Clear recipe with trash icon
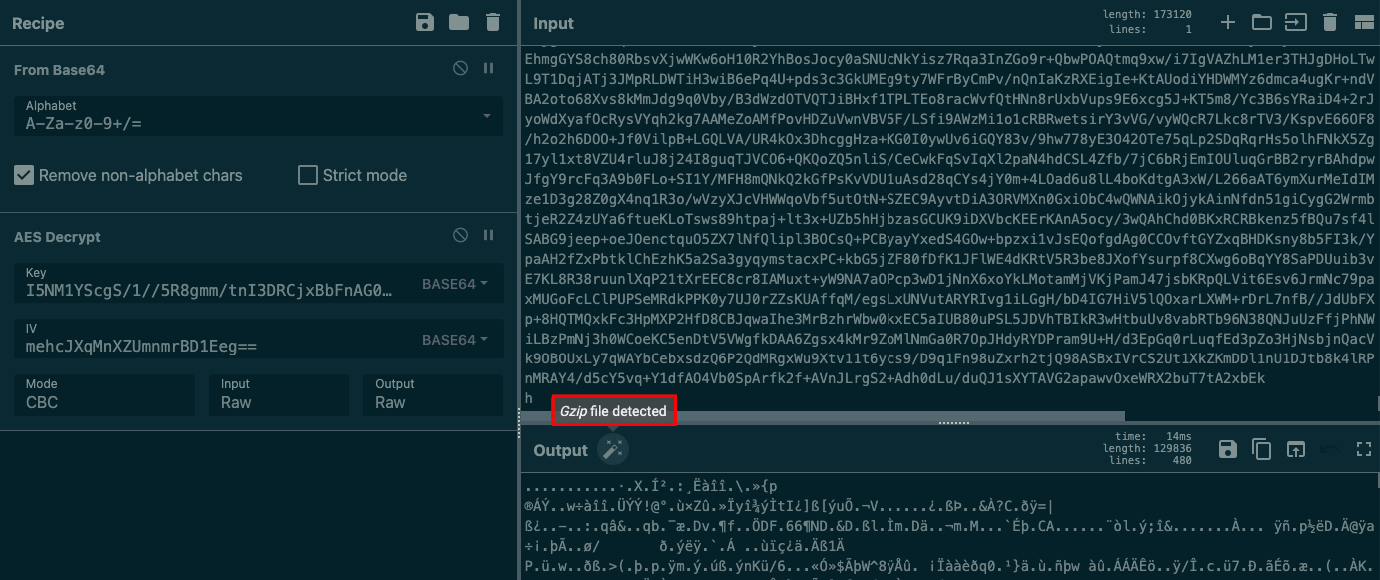1380x580 pixels. pyautogui.click(x=492, y=22)
